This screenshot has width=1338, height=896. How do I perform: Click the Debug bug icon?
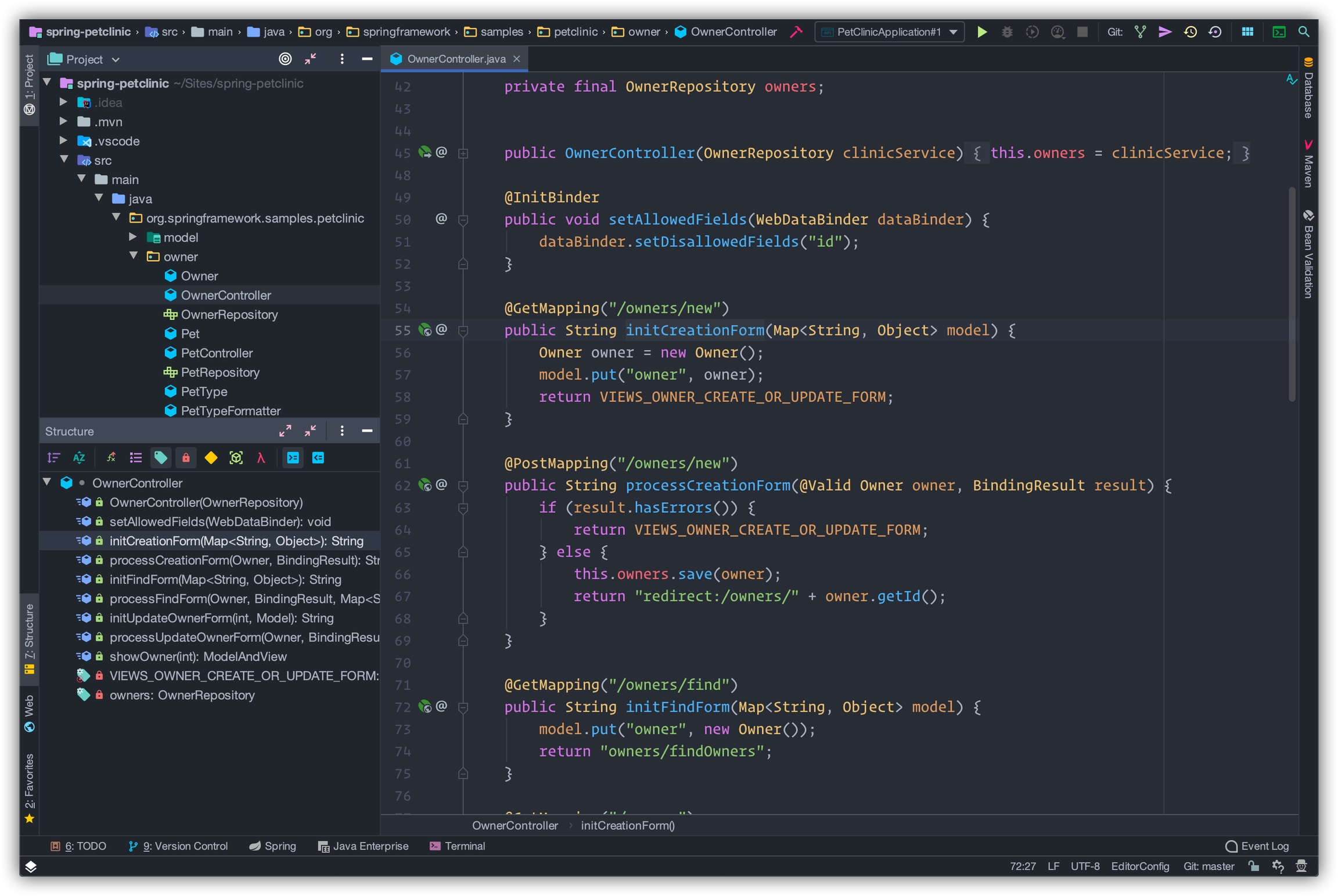(x=1007, y=32)
